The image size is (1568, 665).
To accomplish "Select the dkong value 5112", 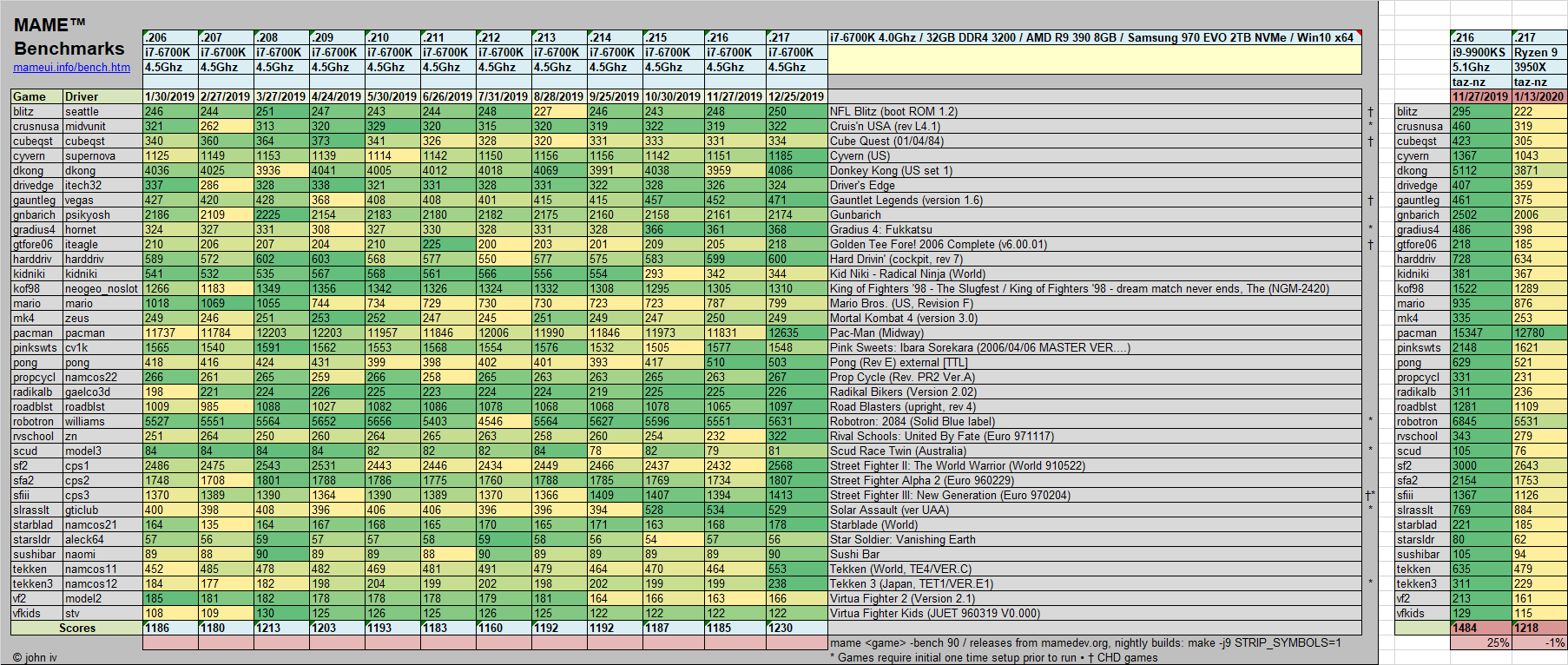I will tap(1480, 170).
